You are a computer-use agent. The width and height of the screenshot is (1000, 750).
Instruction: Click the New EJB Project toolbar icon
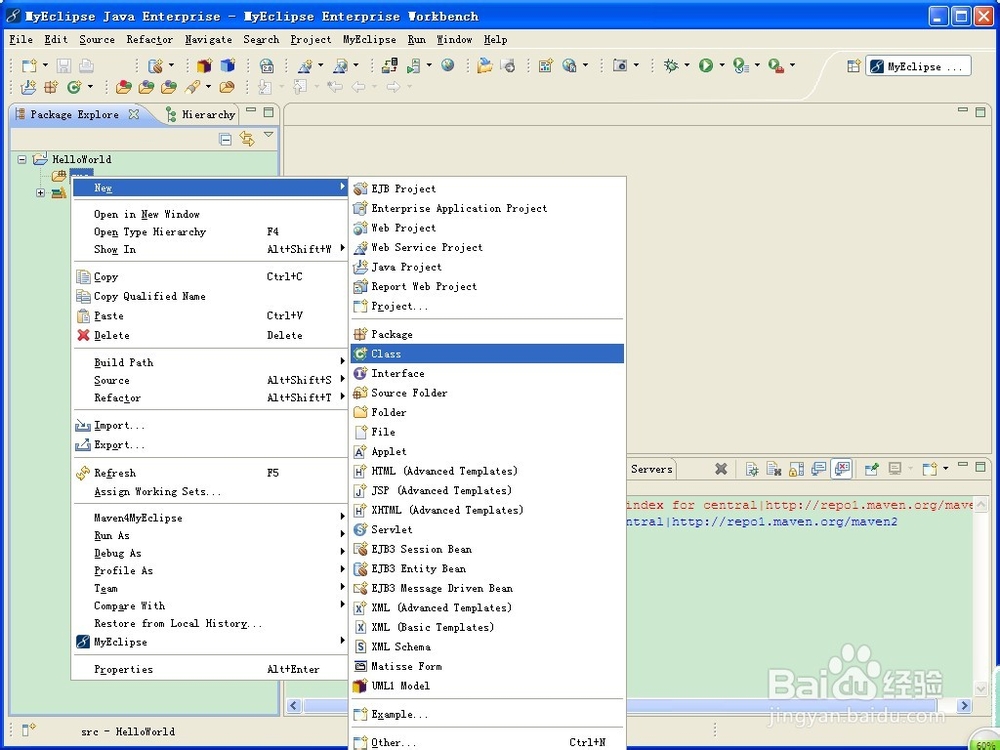point(155,65)
